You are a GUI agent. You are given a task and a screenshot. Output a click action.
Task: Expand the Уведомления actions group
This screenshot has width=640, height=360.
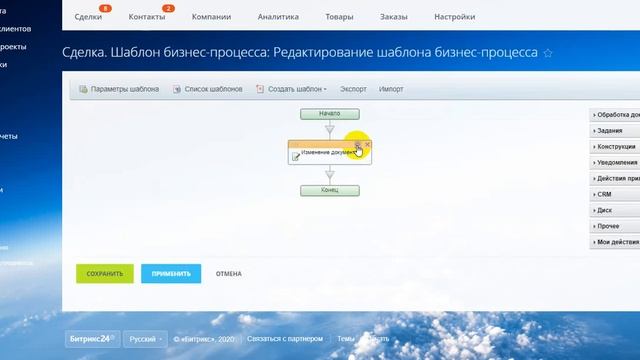615,163
